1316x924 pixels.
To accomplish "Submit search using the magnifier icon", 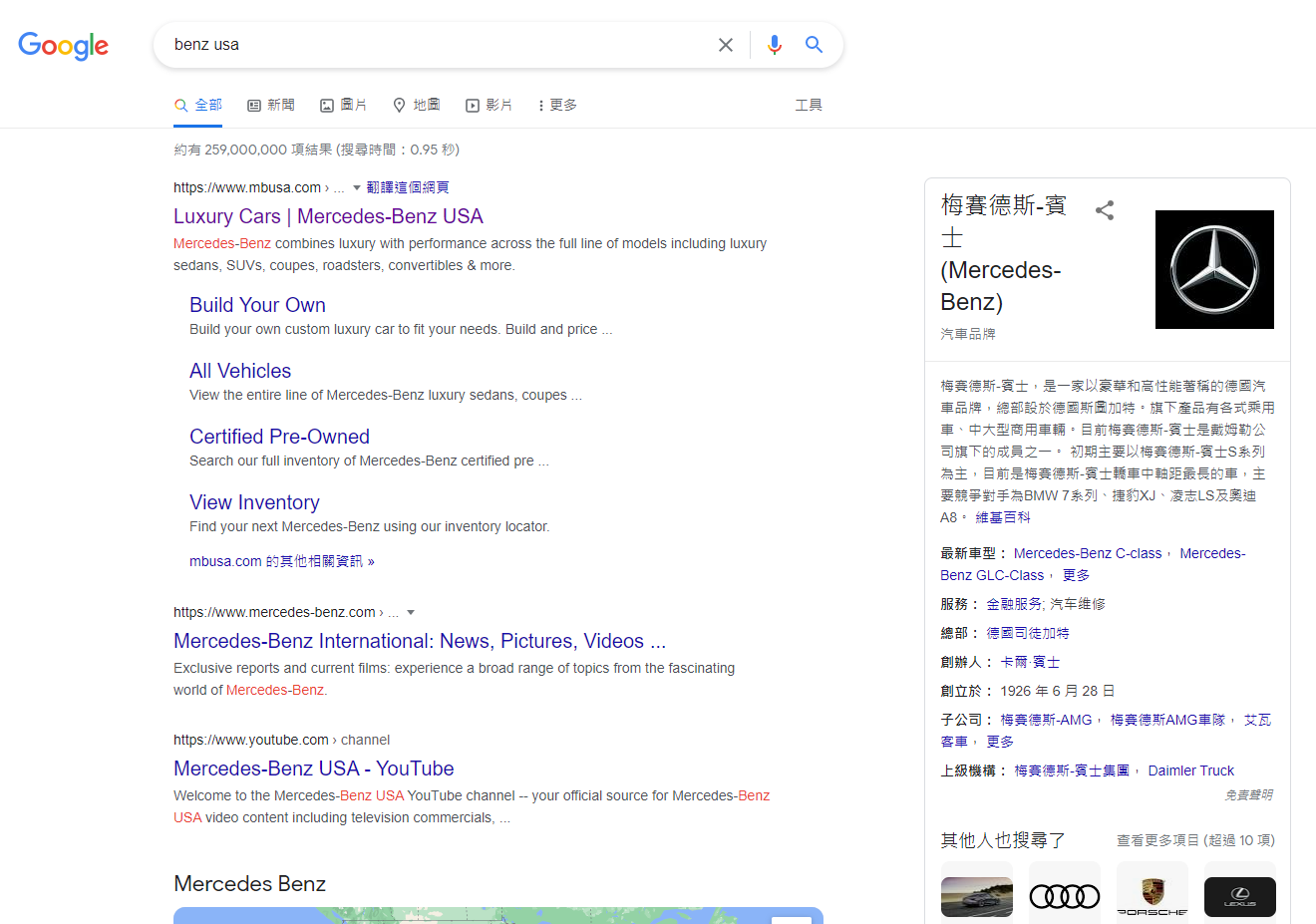I will pyautogui.click(x=814, y=45).
